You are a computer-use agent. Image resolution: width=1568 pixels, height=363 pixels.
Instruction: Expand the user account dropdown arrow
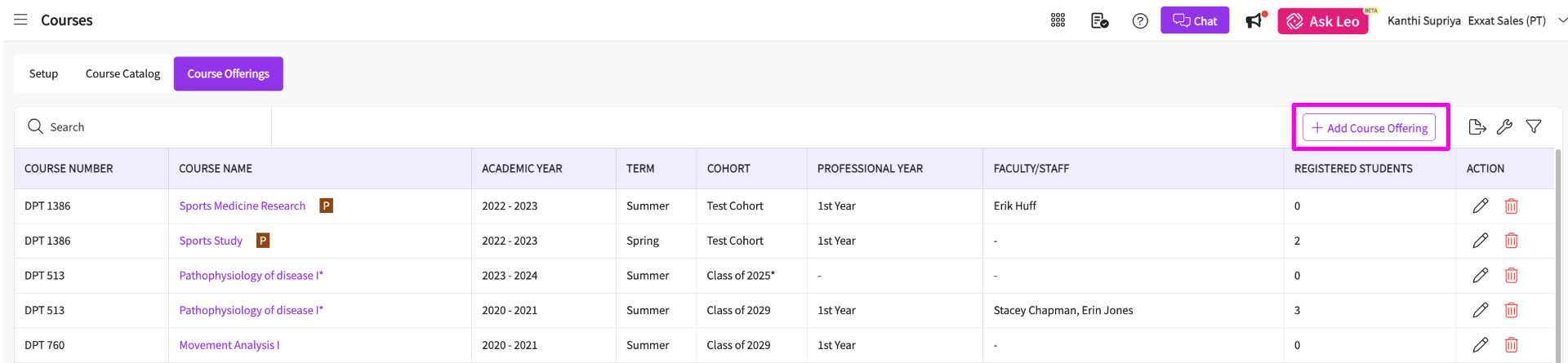[1561, 20]
